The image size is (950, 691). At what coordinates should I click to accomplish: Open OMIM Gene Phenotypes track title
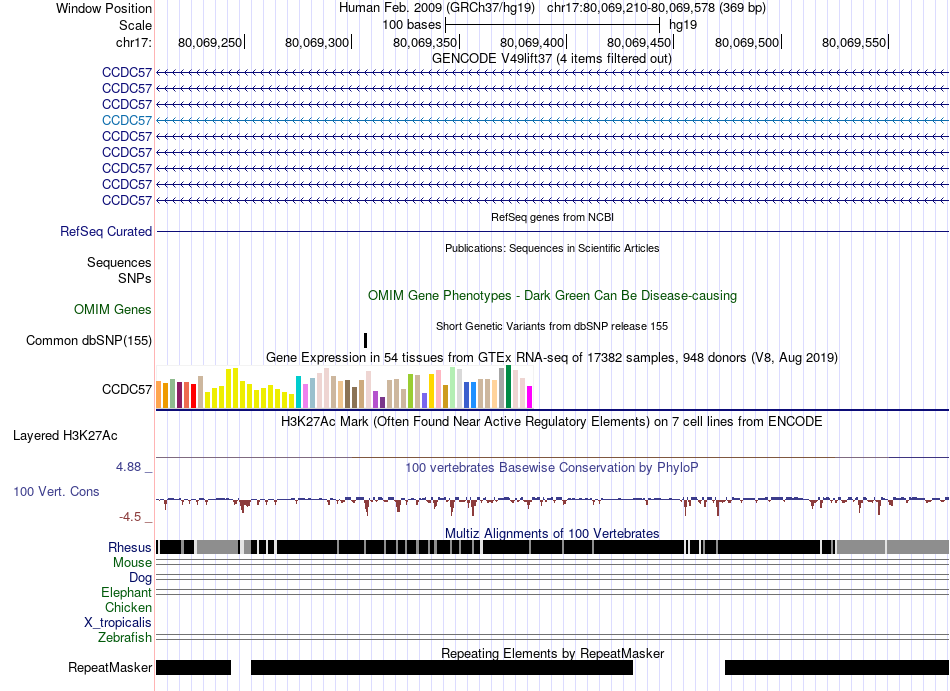coord(552,296)
